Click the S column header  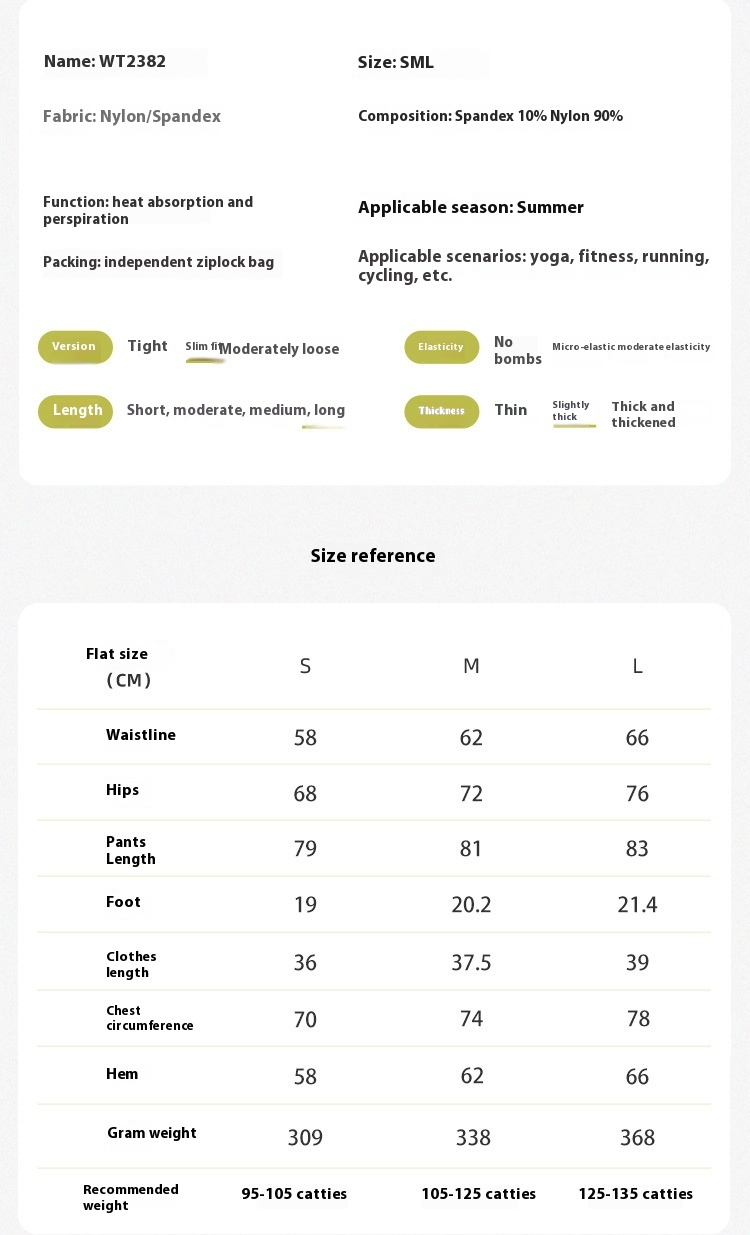click(305, 666)
